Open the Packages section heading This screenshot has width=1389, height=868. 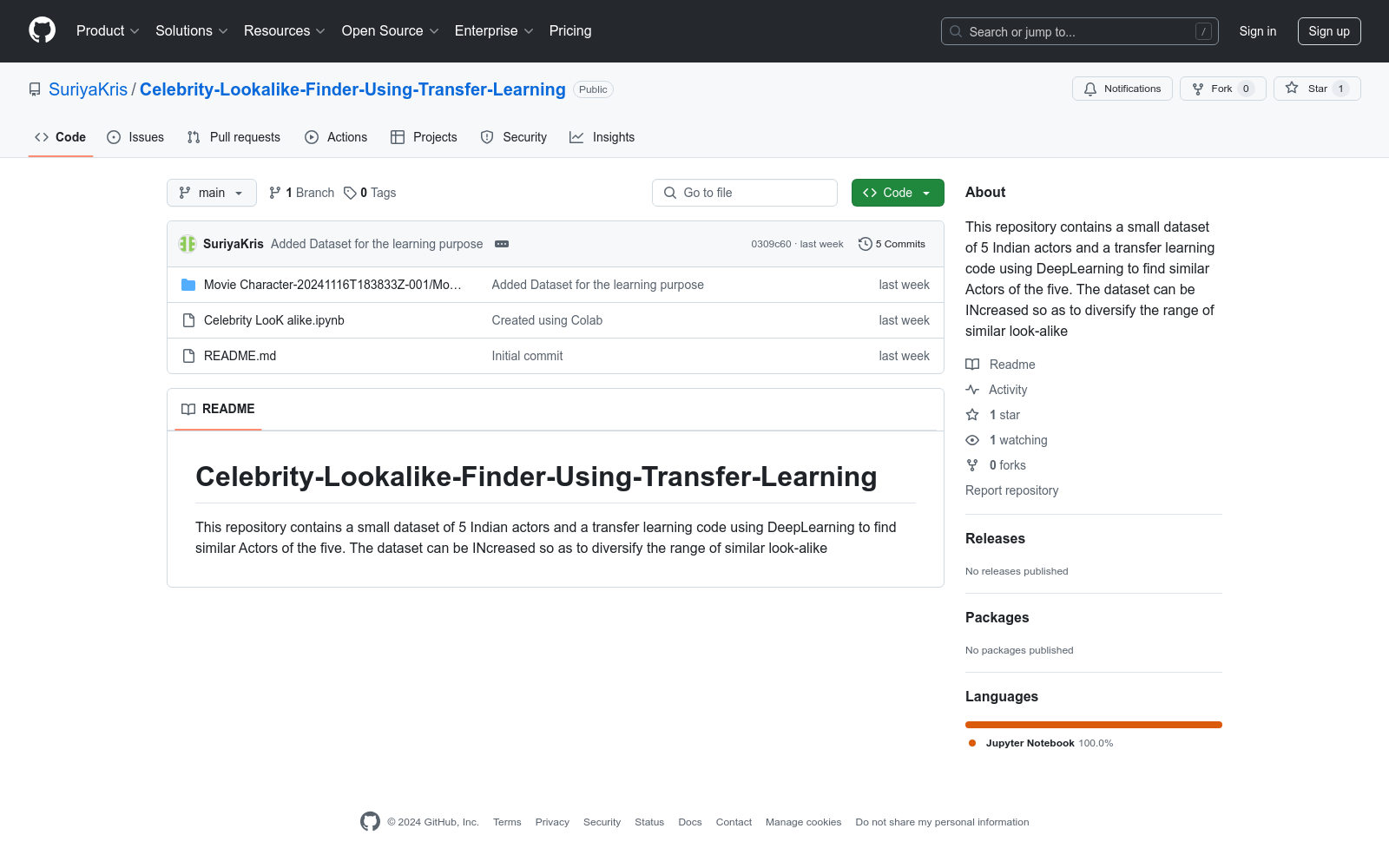click(997, 617)
